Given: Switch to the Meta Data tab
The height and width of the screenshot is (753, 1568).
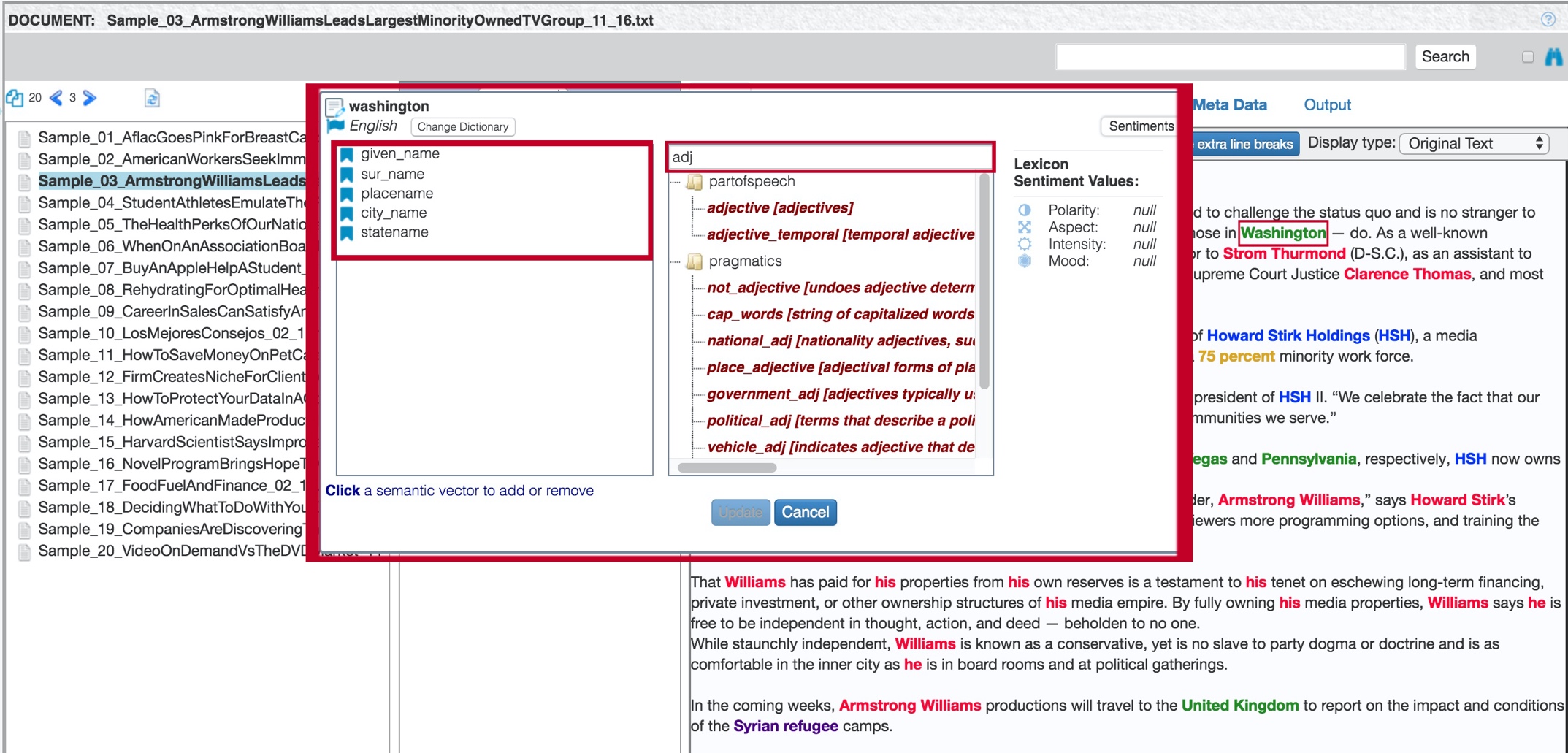Looking at the screenshot, I should point(1230,104).
